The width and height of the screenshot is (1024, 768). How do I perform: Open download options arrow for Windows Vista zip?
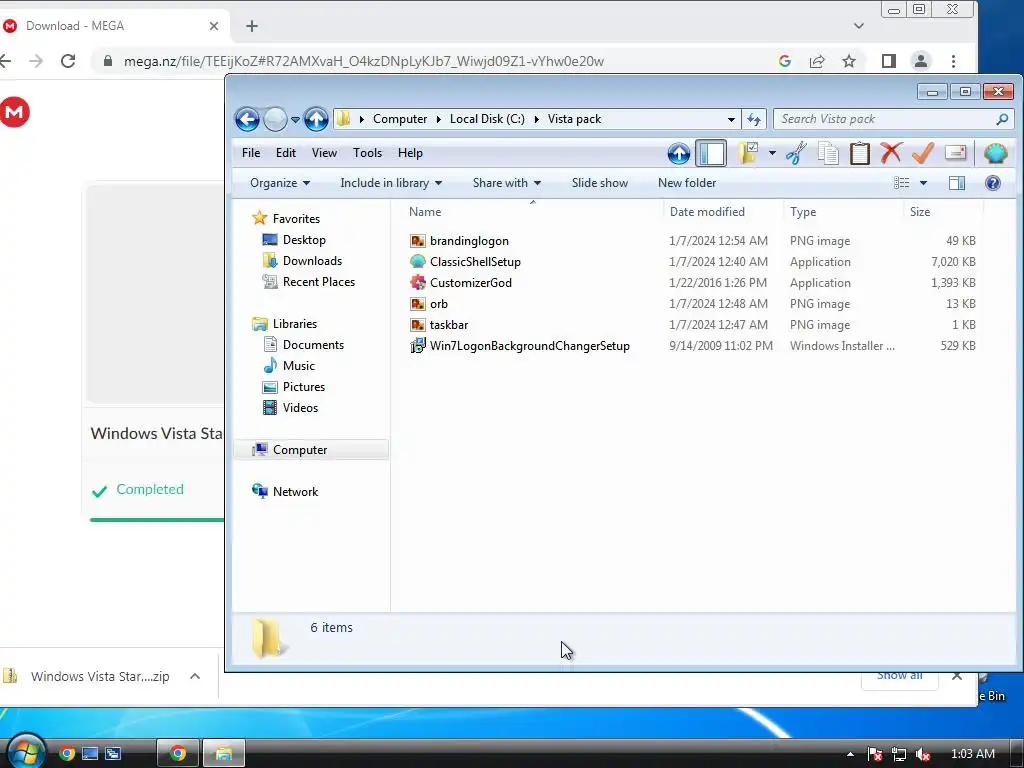coord(195,677)
